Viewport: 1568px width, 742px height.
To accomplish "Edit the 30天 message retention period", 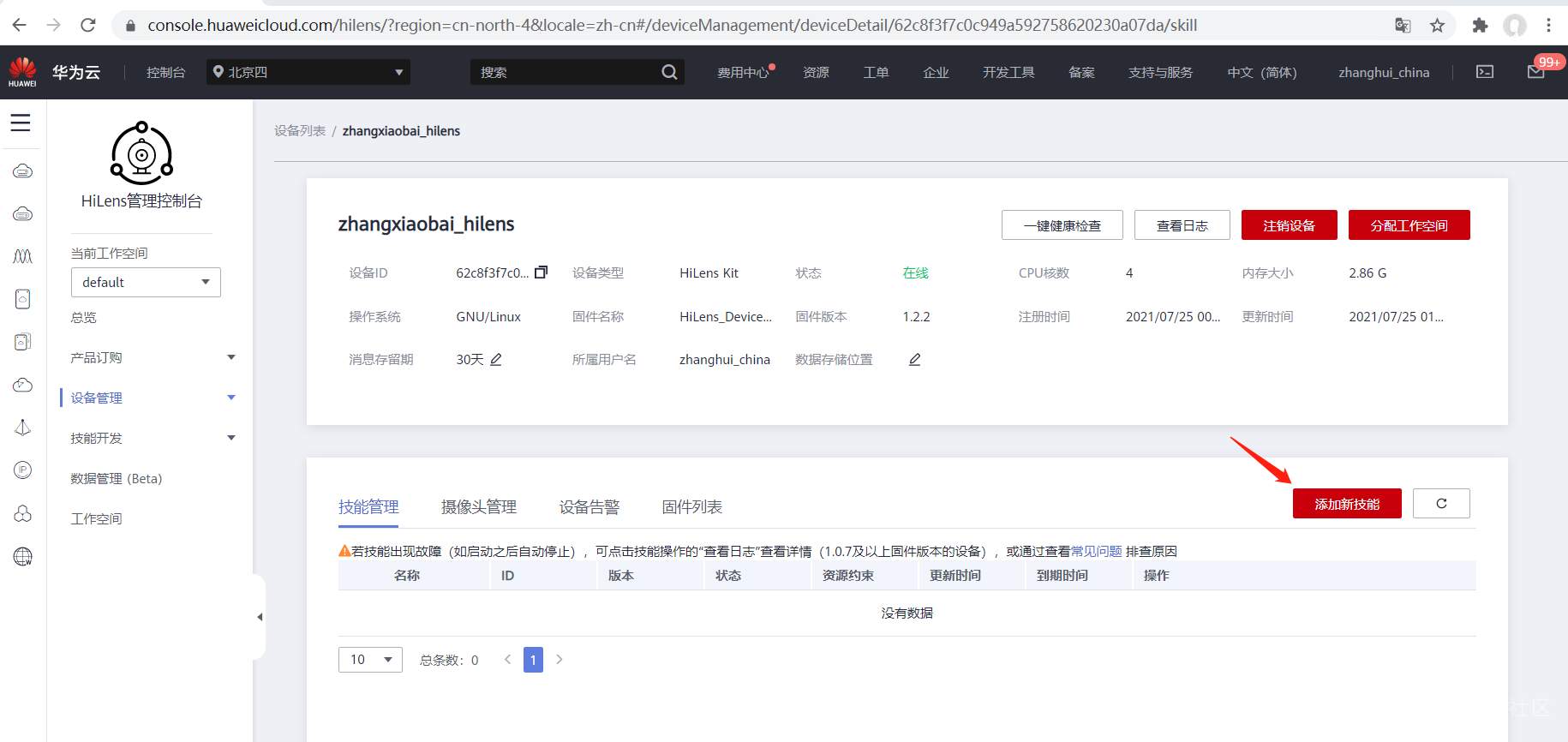I will point(496,360).
